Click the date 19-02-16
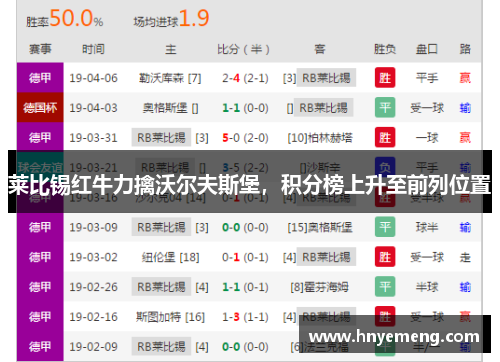Viewport: 500px width, 362px height. click(x=93, y=317)
